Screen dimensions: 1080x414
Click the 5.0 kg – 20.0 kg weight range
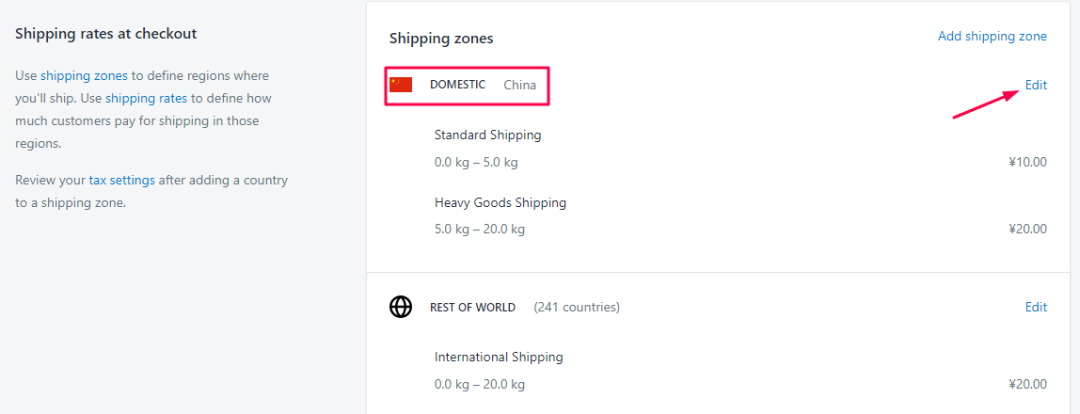(x=479, y=229)
